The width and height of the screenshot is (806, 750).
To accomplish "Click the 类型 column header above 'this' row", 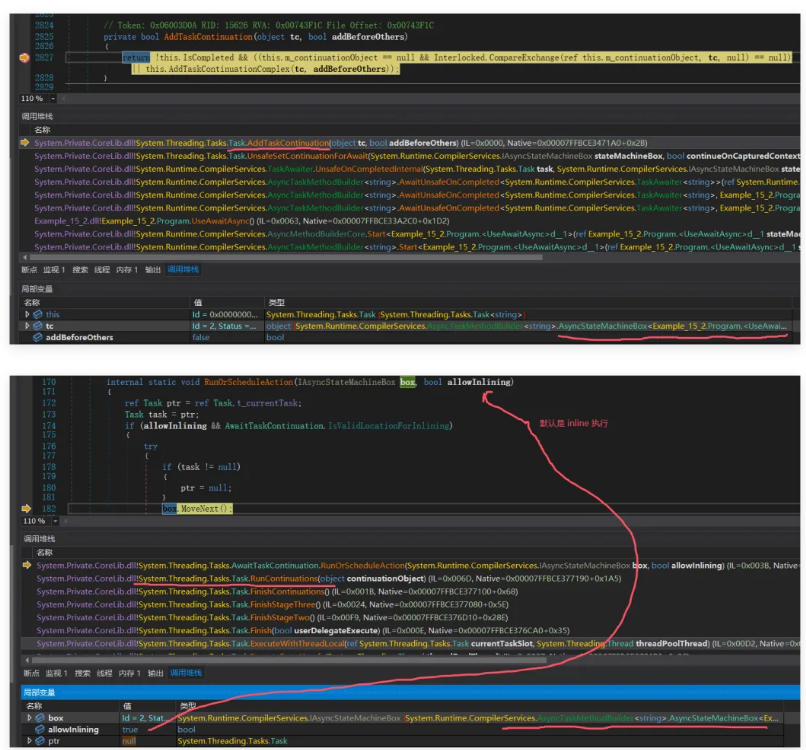I will [276, 302].
